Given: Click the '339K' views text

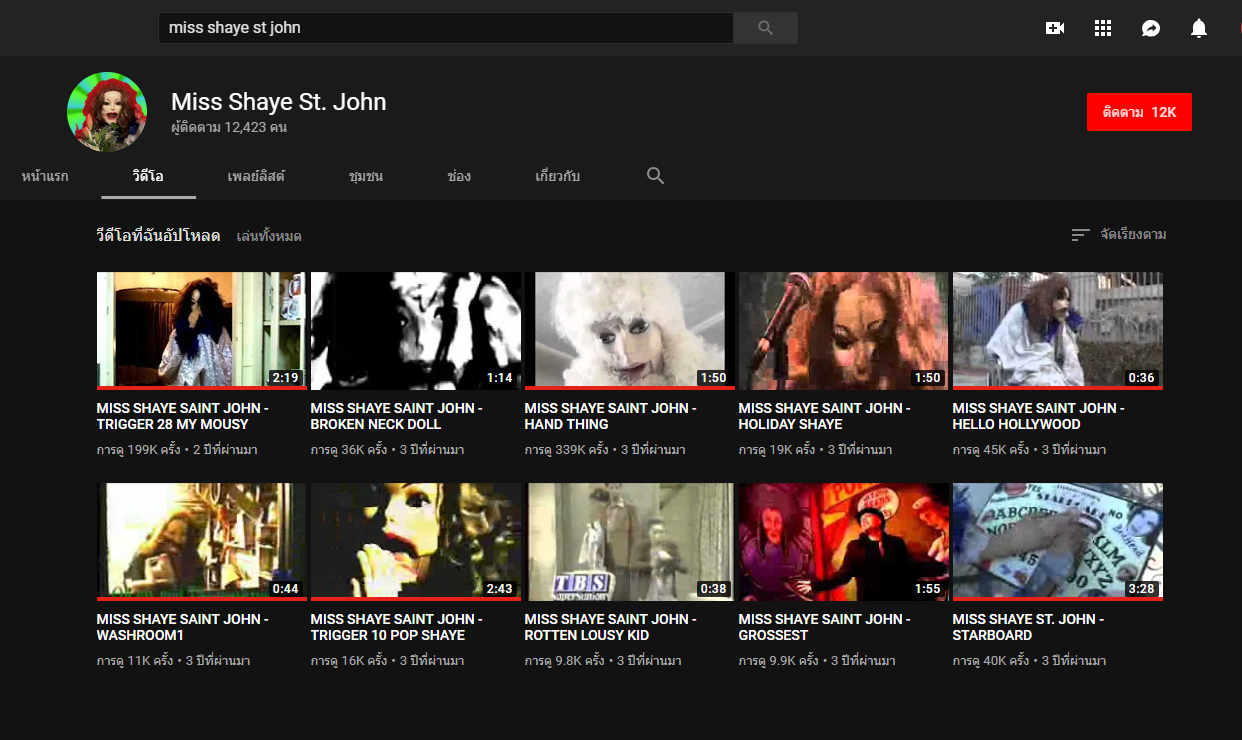Looking at the screenshot, I should (x=568, y=450).
